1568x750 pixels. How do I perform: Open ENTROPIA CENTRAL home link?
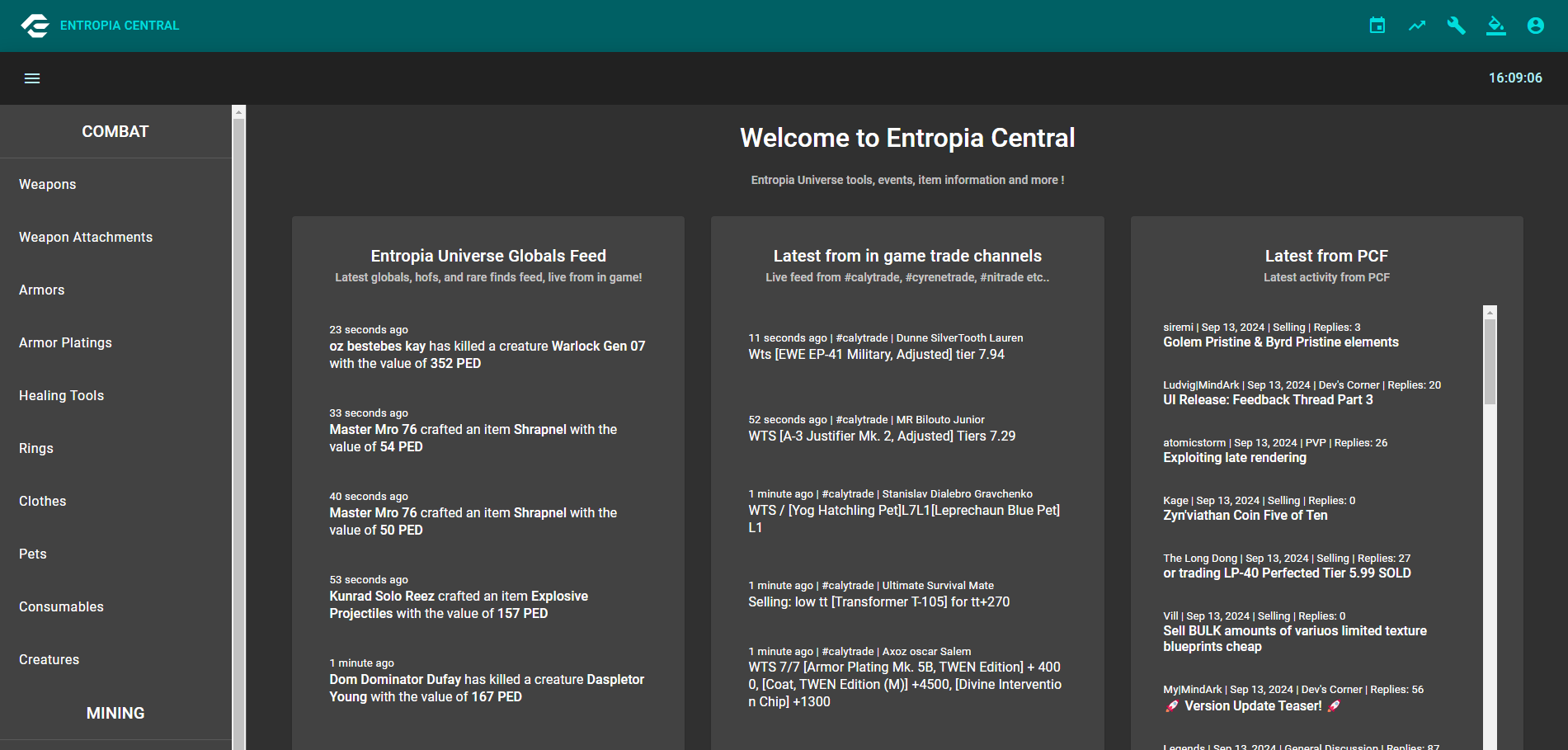120,26
